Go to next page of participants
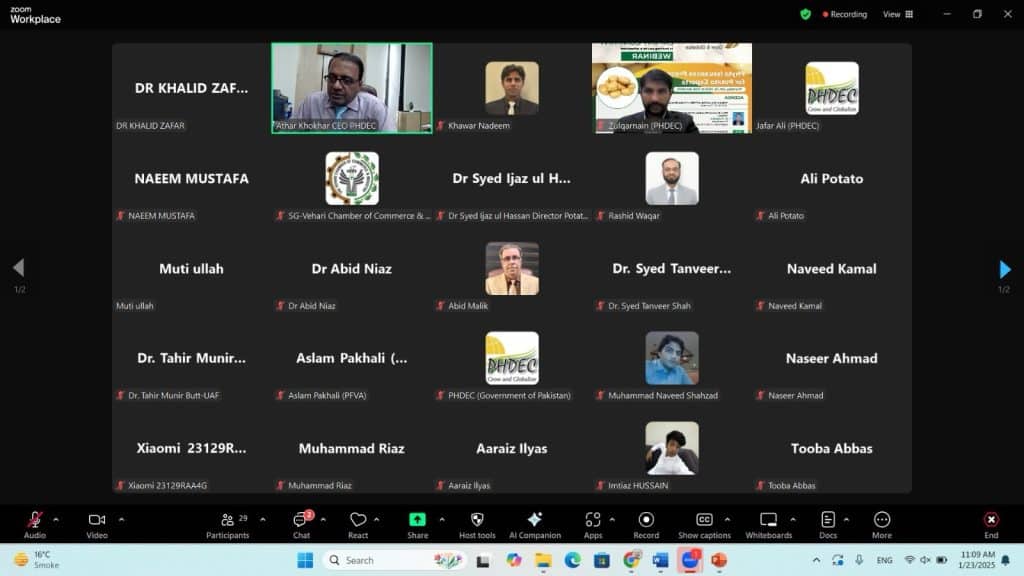 tap(1005, 268)
